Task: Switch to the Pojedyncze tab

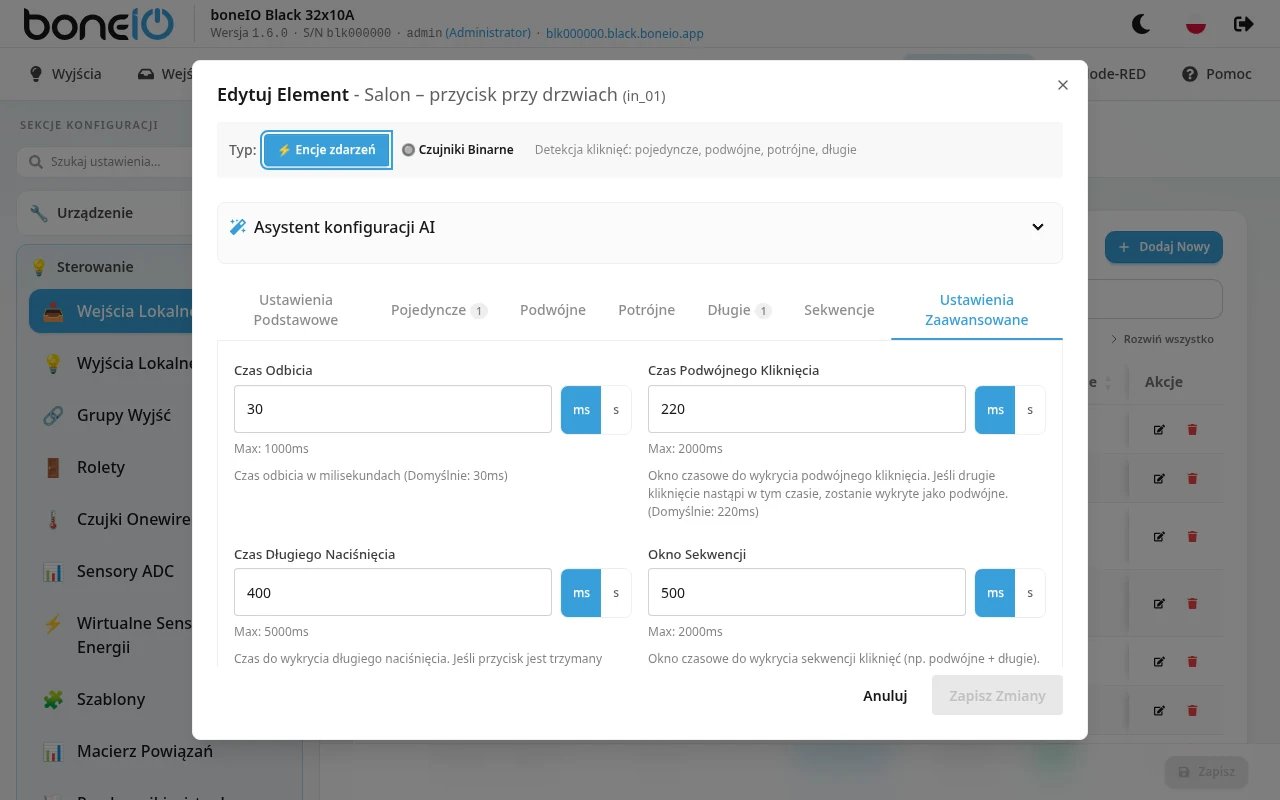Action: click(x=439, y=310)
